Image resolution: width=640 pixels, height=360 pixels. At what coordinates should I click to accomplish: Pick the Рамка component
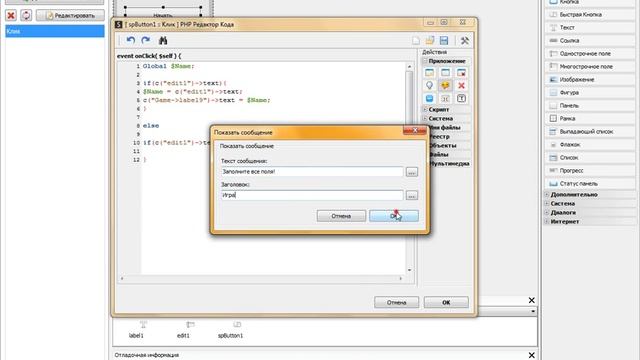click(x=590, y=118)
